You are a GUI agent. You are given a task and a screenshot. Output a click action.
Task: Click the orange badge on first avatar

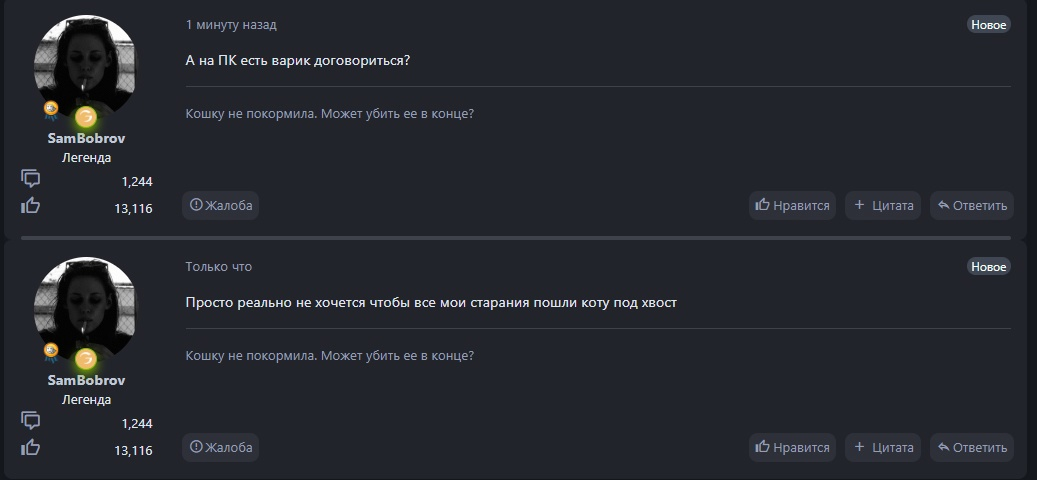(85, 116)
